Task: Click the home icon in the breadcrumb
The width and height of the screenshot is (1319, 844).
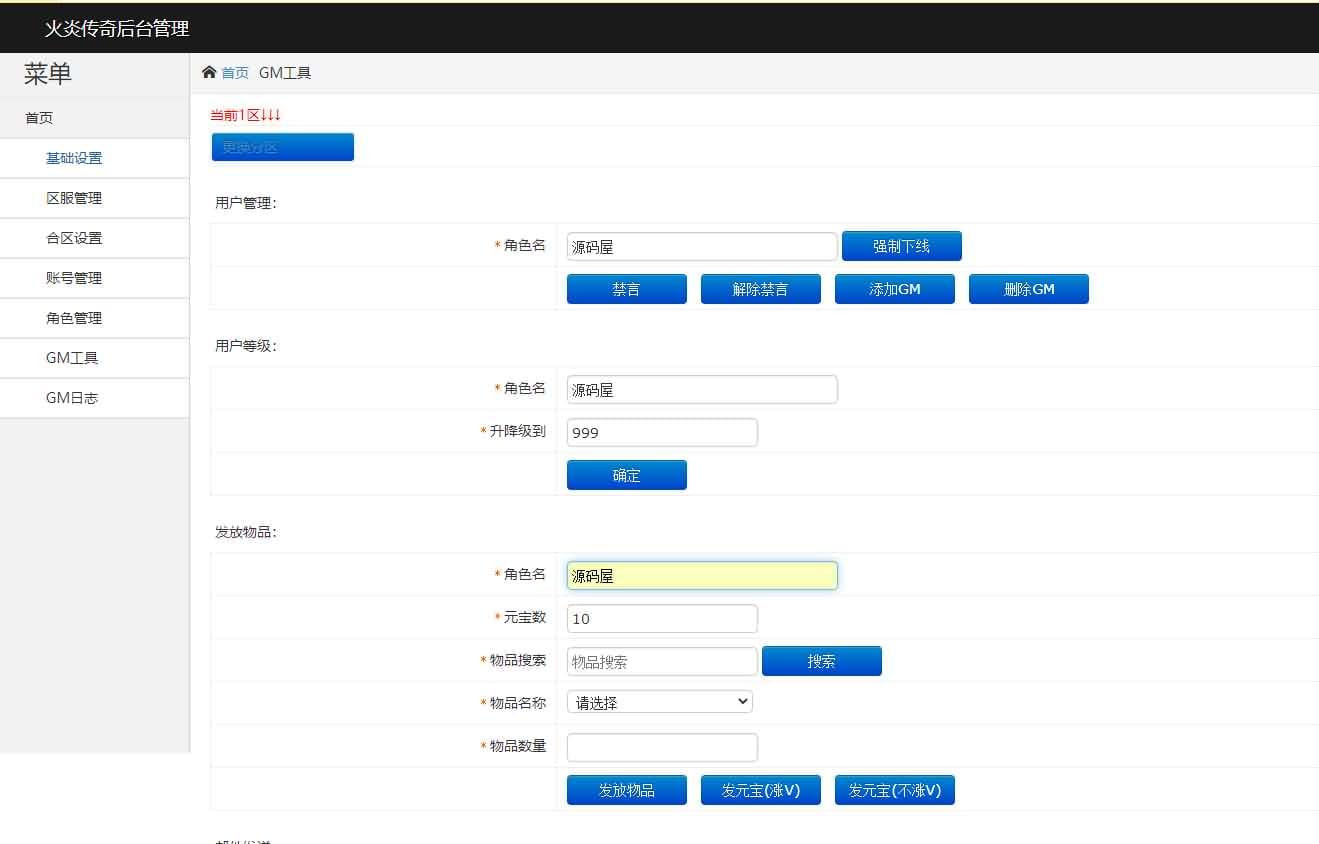Action: (209, 71)
